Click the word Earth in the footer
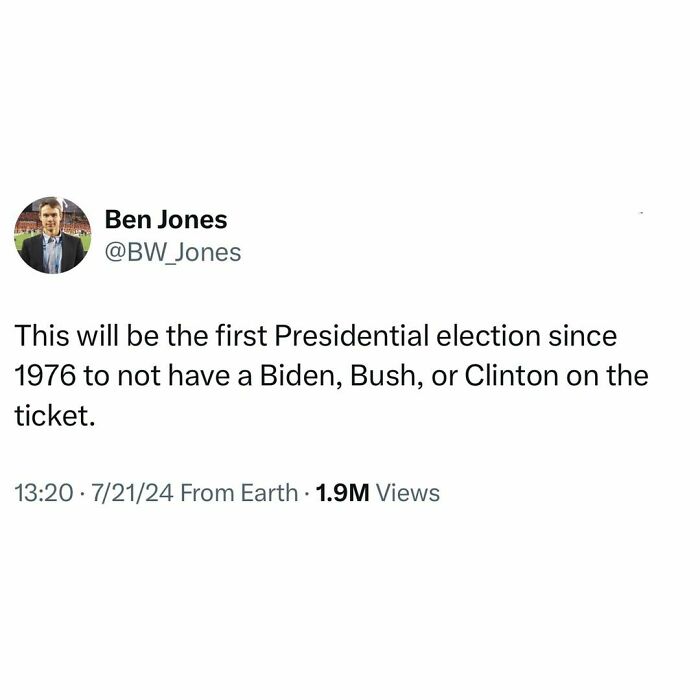The height and width of the screenshot is (700, 700). click(268, 492)
